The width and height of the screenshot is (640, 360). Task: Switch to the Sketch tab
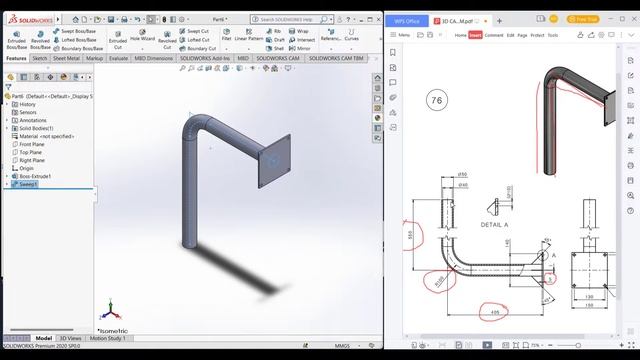point(40,58)
